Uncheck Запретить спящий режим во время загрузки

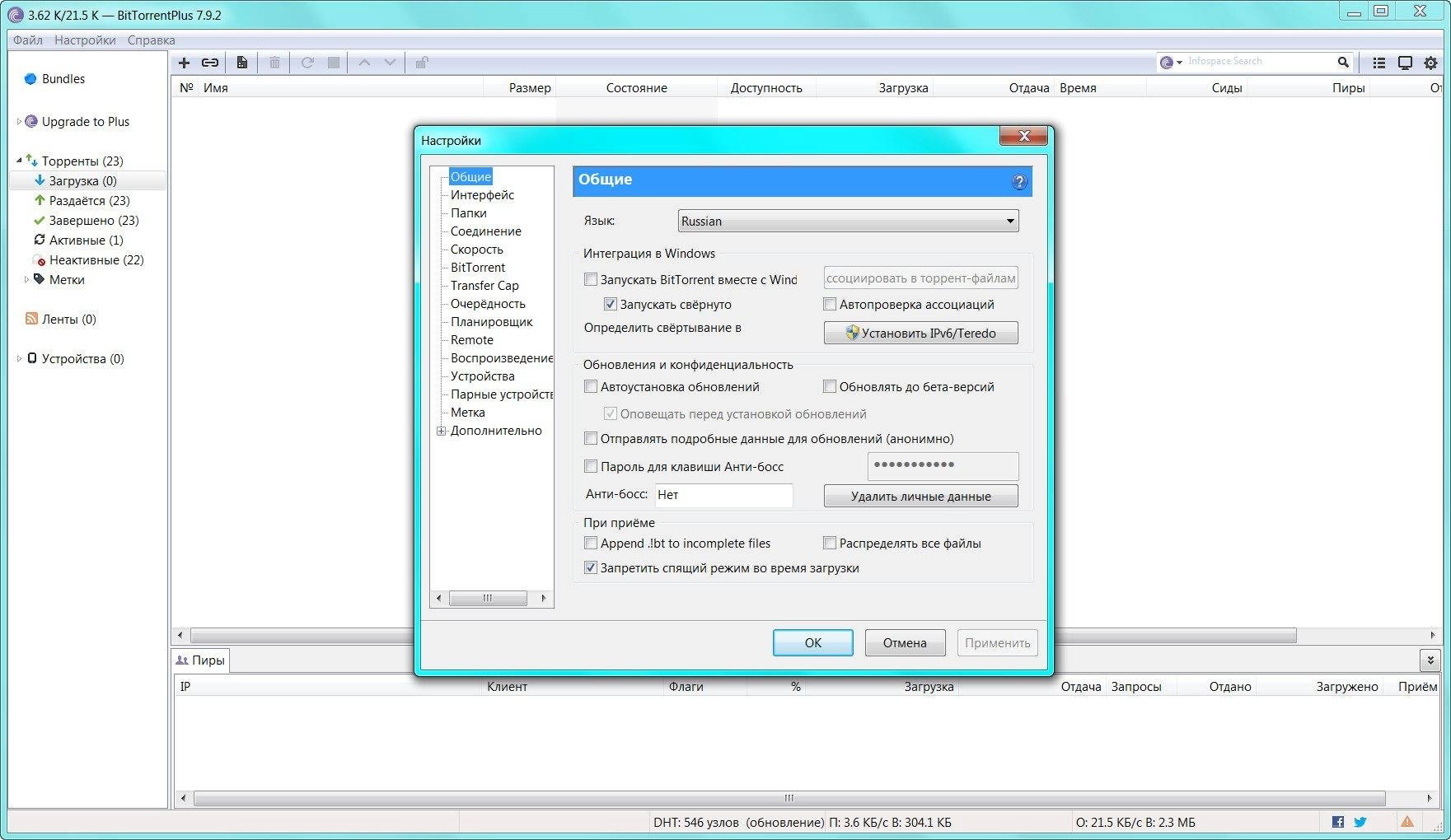pos(591,568)
